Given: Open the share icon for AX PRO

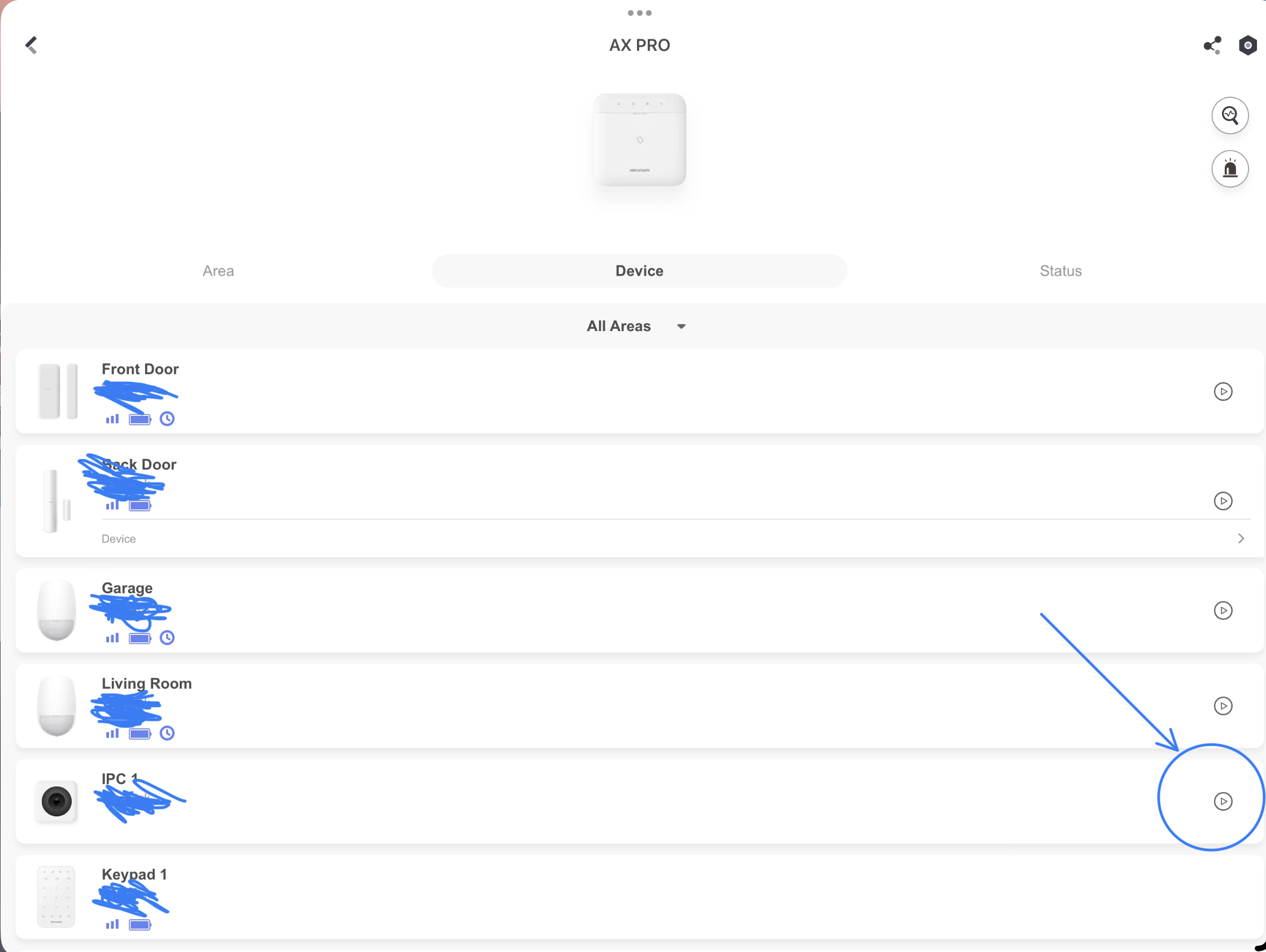Looking at the screenshot, I should [1212, 45].
